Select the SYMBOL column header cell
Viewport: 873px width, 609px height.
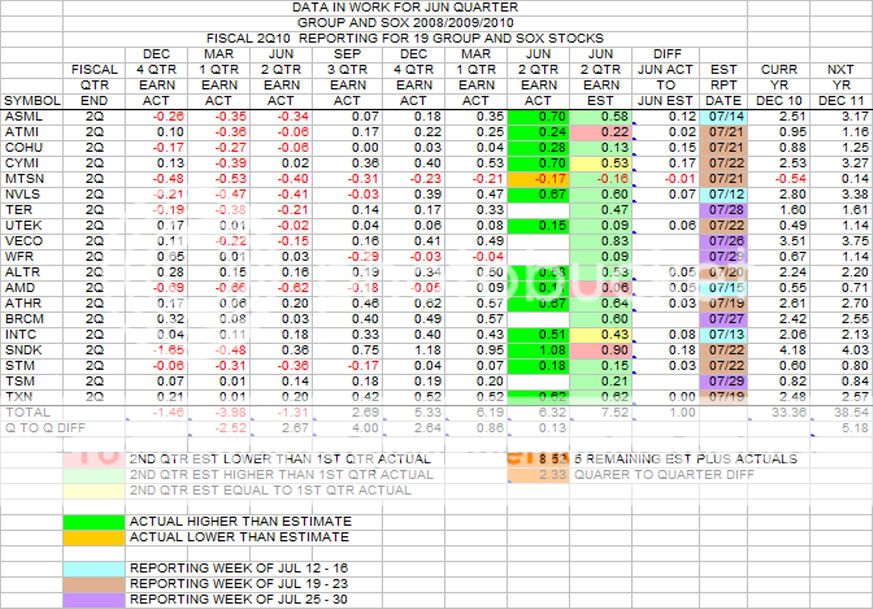coord(30,101)
